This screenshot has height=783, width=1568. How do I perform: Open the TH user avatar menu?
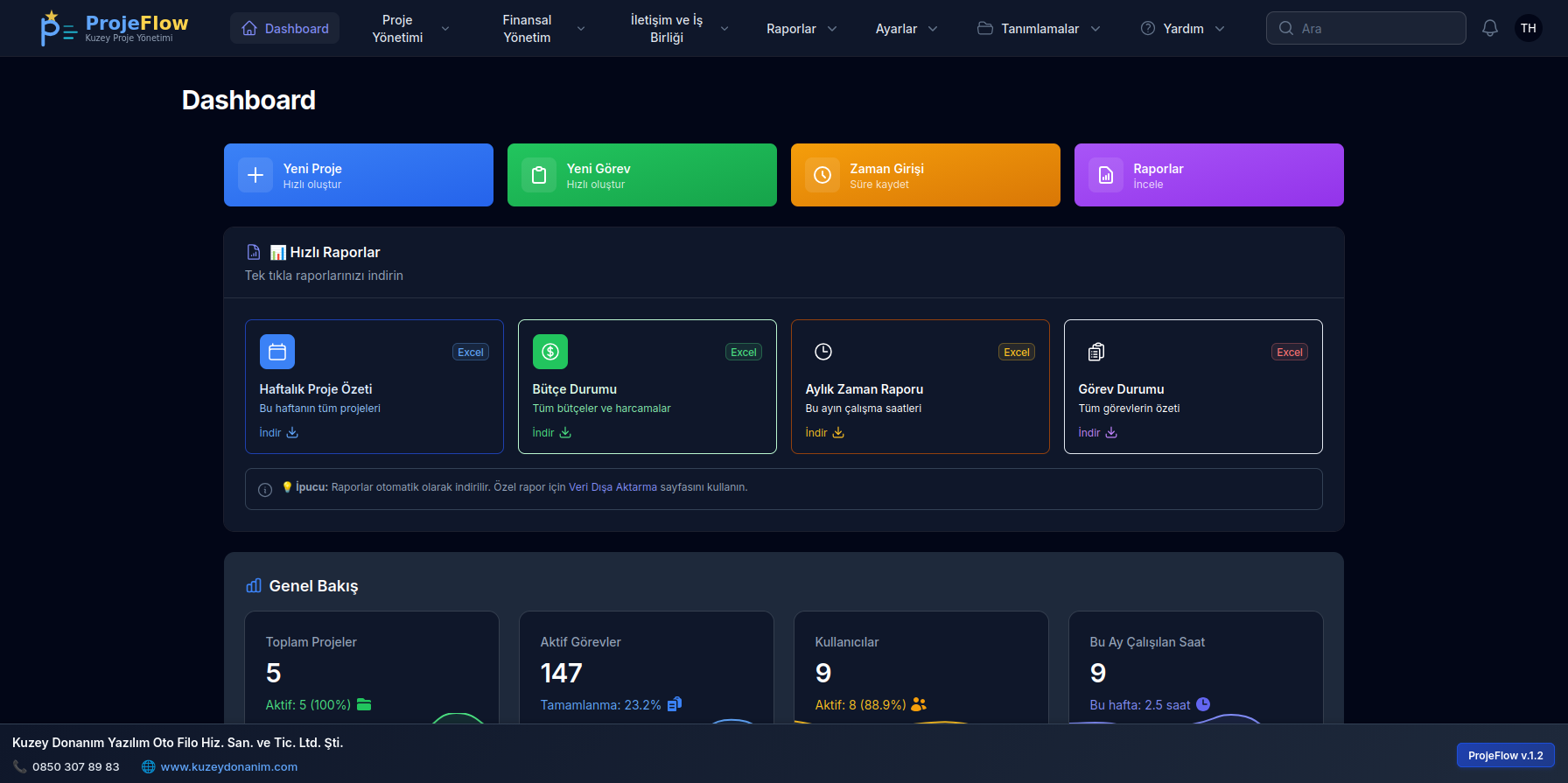1528,28
